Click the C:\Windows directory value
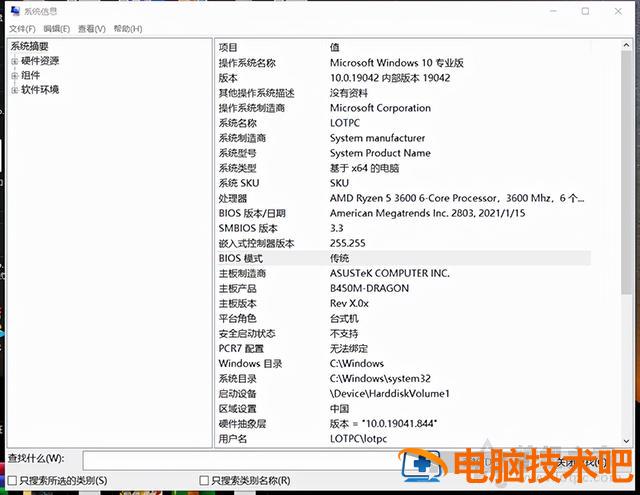 [x=357, y=364]
